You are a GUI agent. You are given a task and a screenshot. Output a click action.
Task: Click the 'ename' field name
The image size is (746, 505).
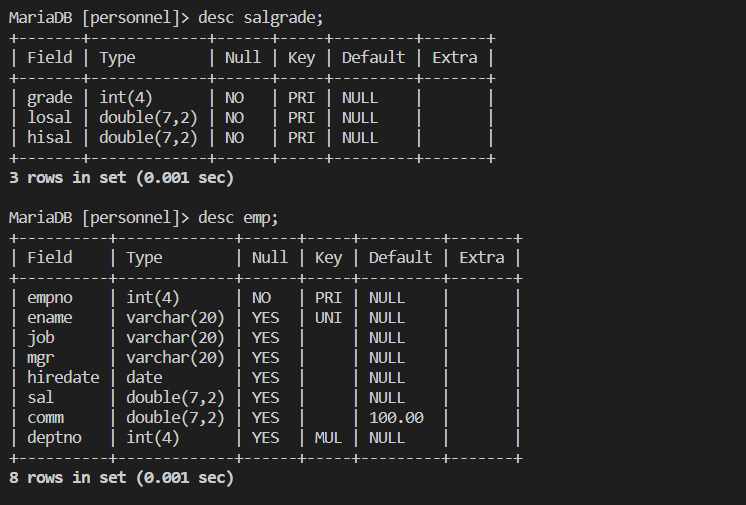[x=50, y=318]
